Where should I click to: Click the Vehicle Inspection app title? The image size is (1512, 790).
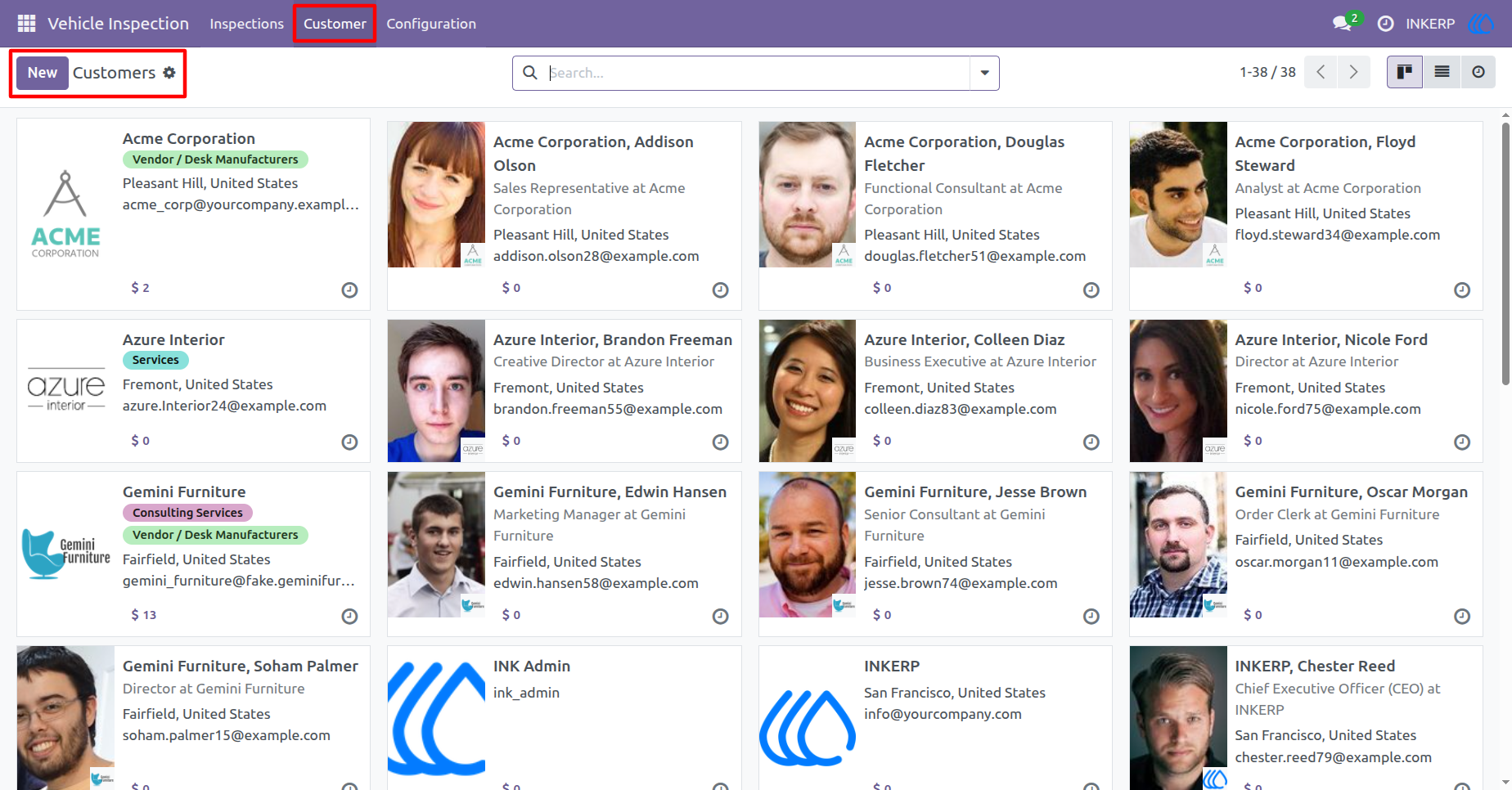pos(118,24)
